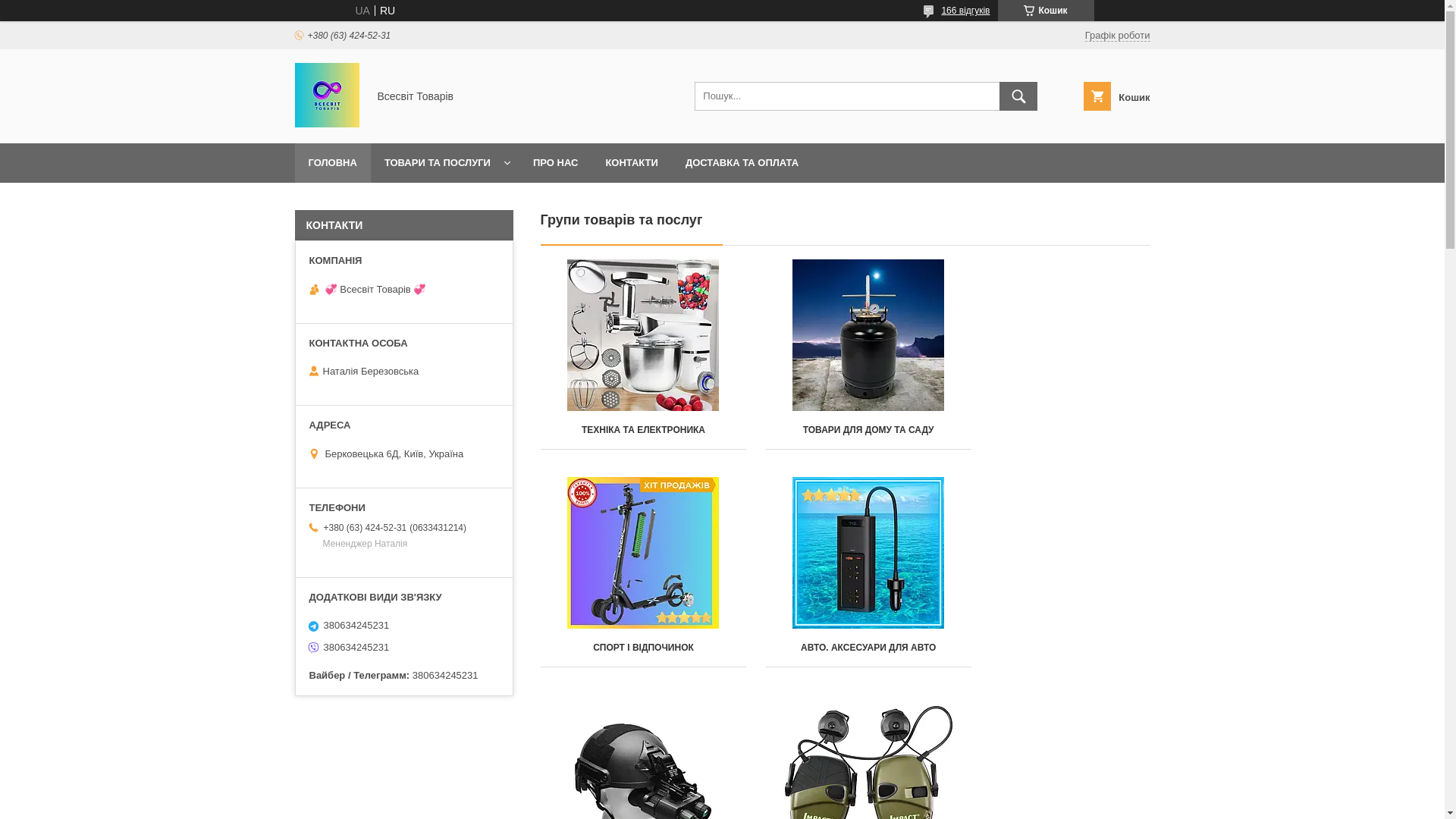The image size is (1456, 819).
Task: Click the Контакти sidebar header
Action: (x=404, y=225)
